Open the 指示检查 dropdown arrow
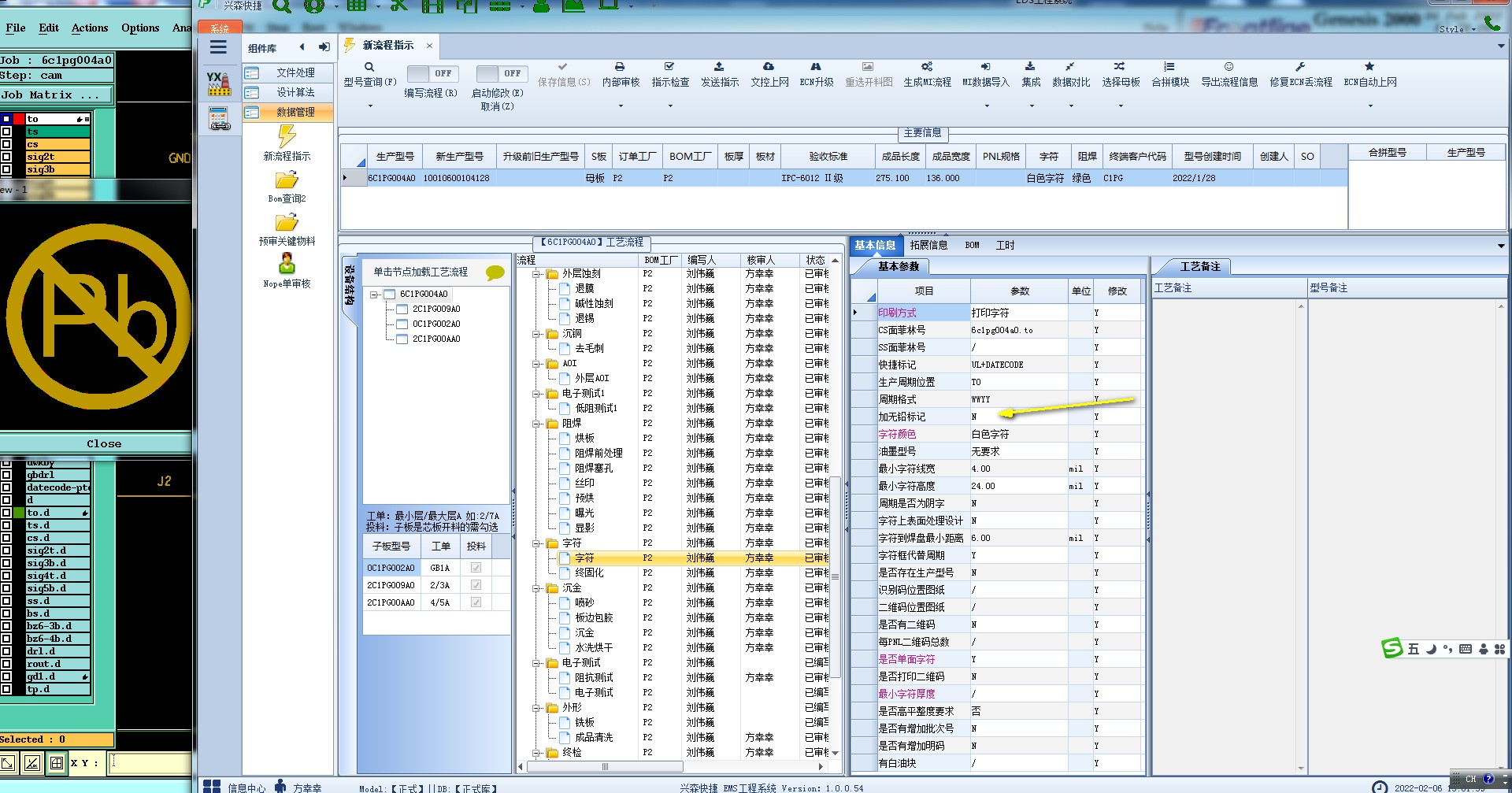 [x=670, y=106]
